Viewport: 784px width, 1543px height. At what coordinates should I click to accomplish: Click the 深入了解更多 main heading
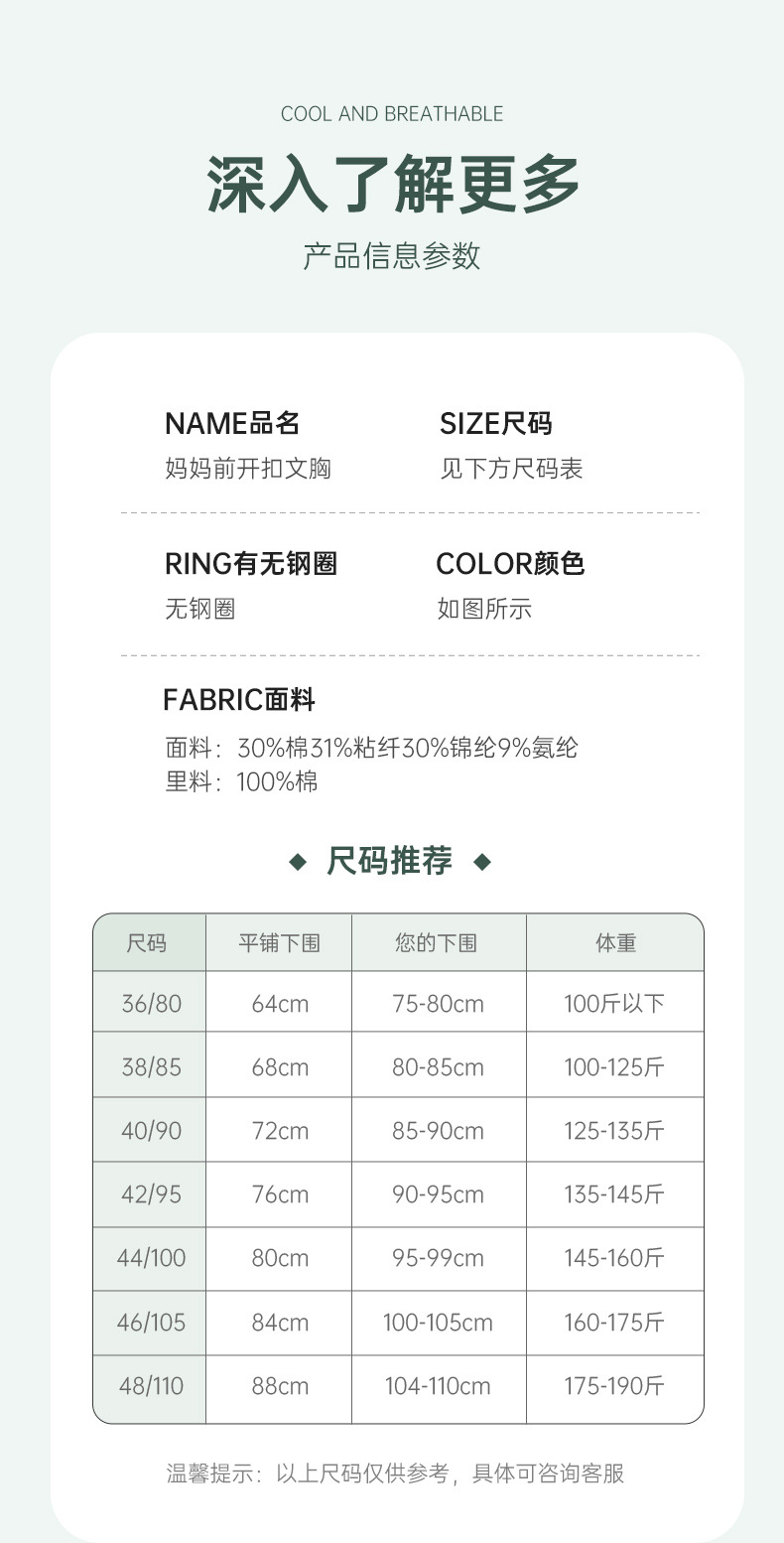(x=392, y=184)
